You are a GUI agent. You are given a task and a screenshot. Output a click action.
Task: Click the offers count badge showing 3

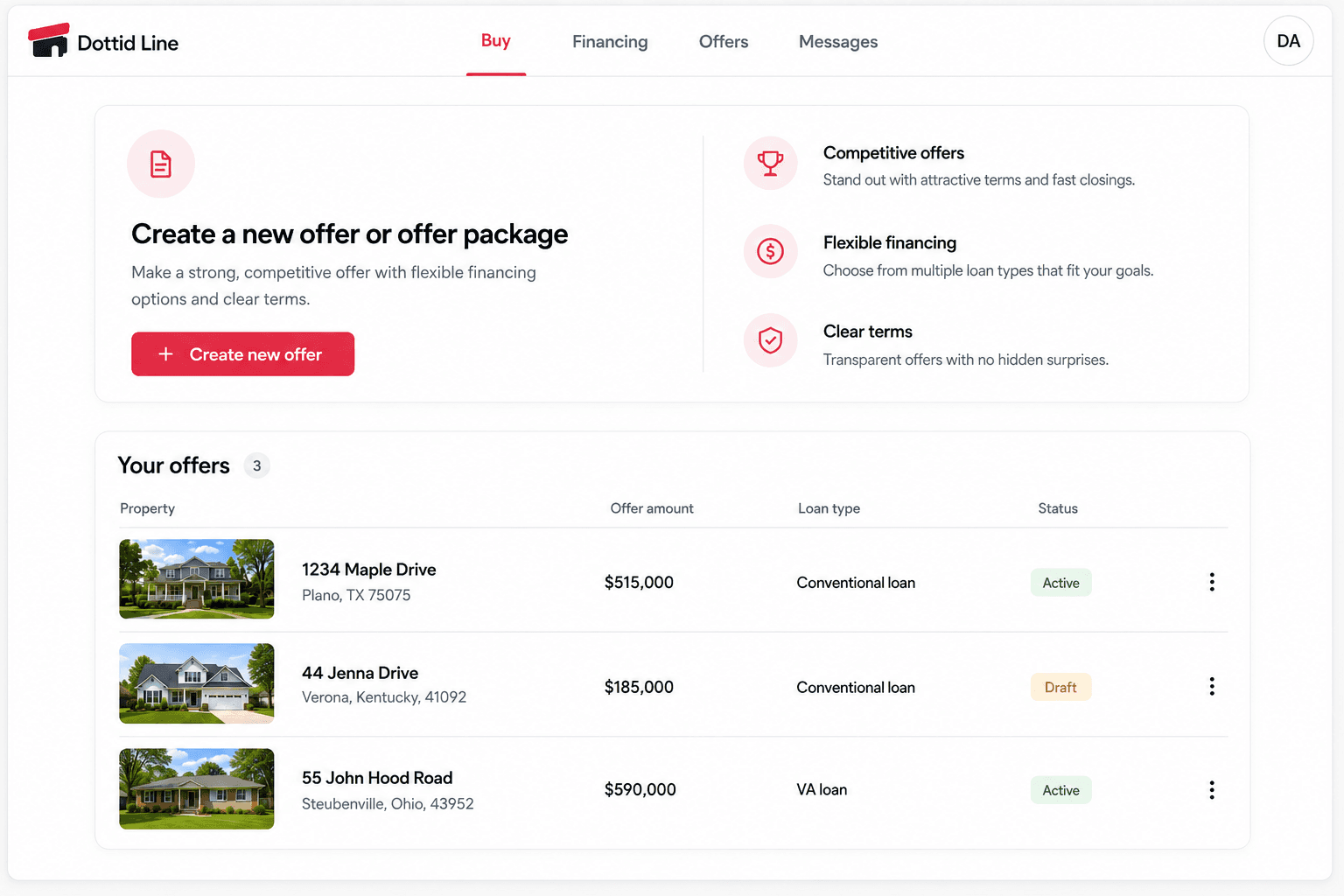[x=256, y=465]
